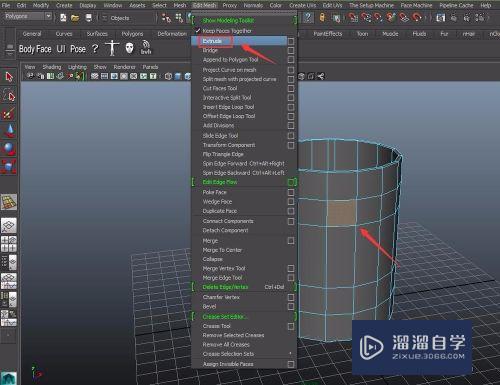The height and width of the screenshot is (385, 500).
Task: Click the T-pose body figure shelf icon
Action: click(112, 48)
